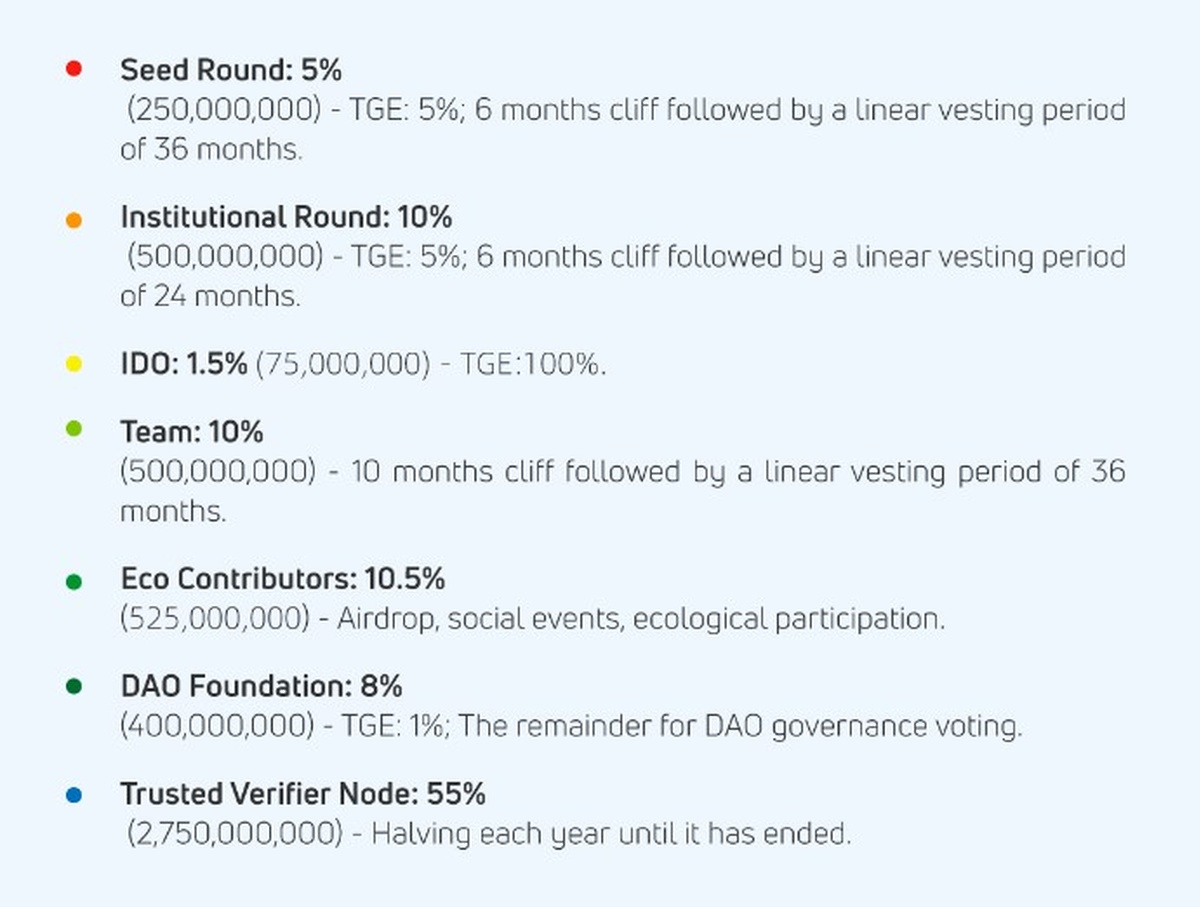Click the "TGE:100%." text in IDO line

(x=532, y=365)
